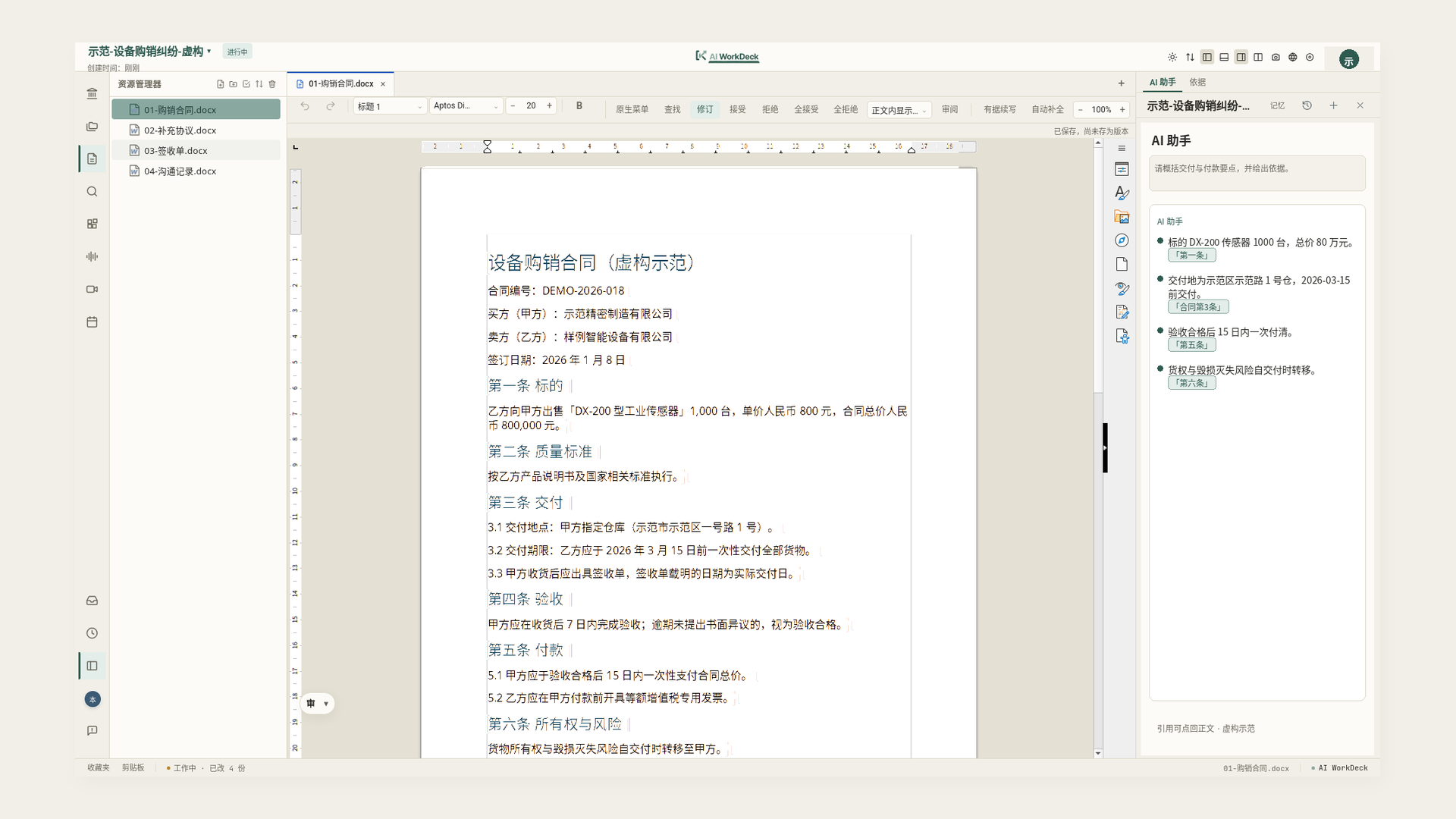
Task: Open the bank-building icon in left sidebar
Action: (92, 94)
